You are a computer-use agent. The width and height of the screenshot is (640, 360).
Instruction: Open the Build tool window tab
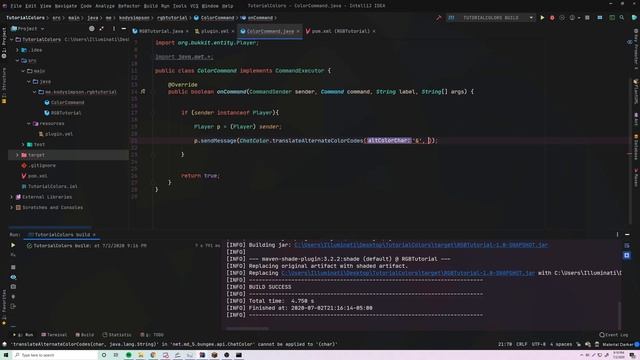click(x=85, y=335)
